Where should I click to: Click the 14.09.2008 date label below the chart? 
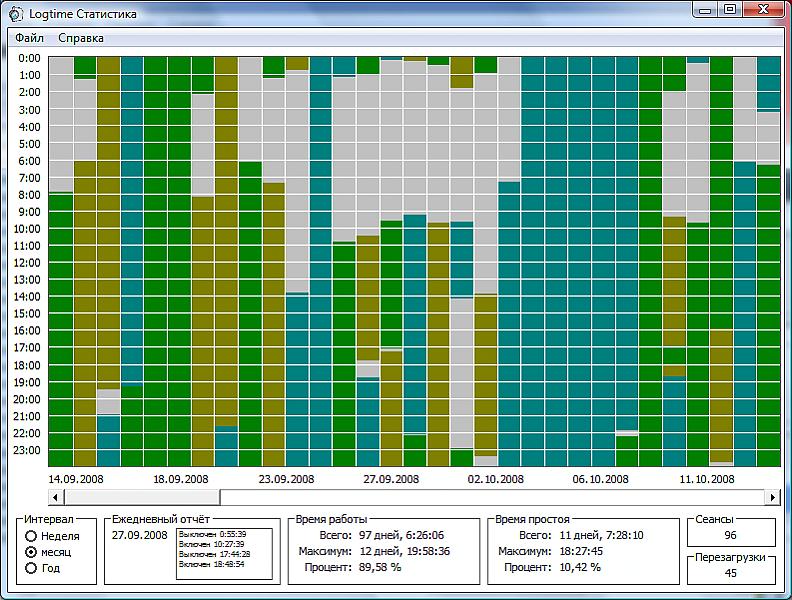76,479
